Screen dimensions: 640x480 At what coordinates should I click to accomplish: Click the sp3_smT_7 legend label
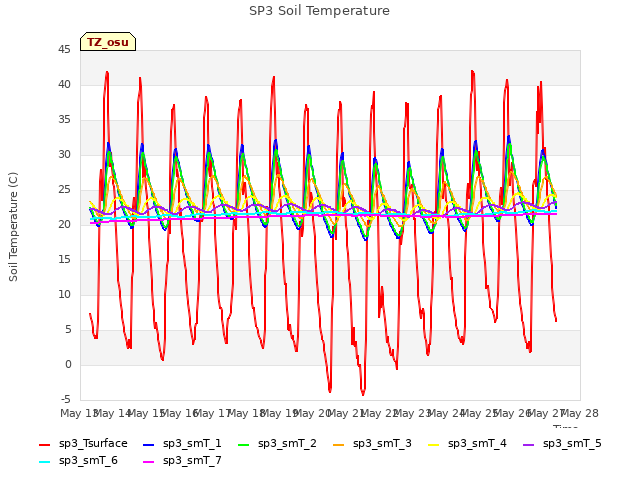click(x=192, y=460)
